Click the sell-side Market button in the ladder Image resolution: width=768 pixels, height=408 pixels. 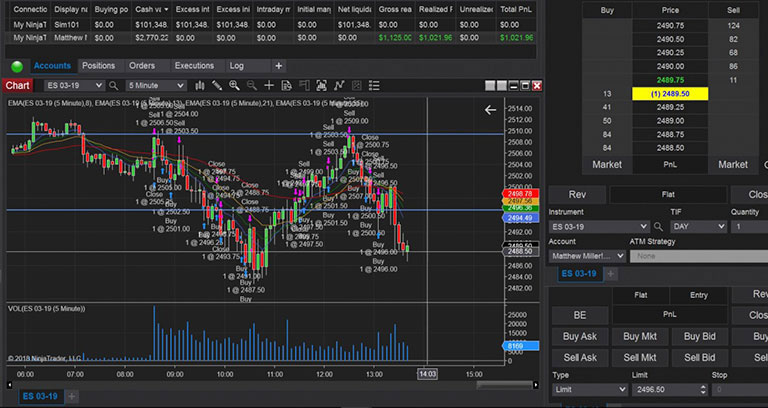(733, 165)
